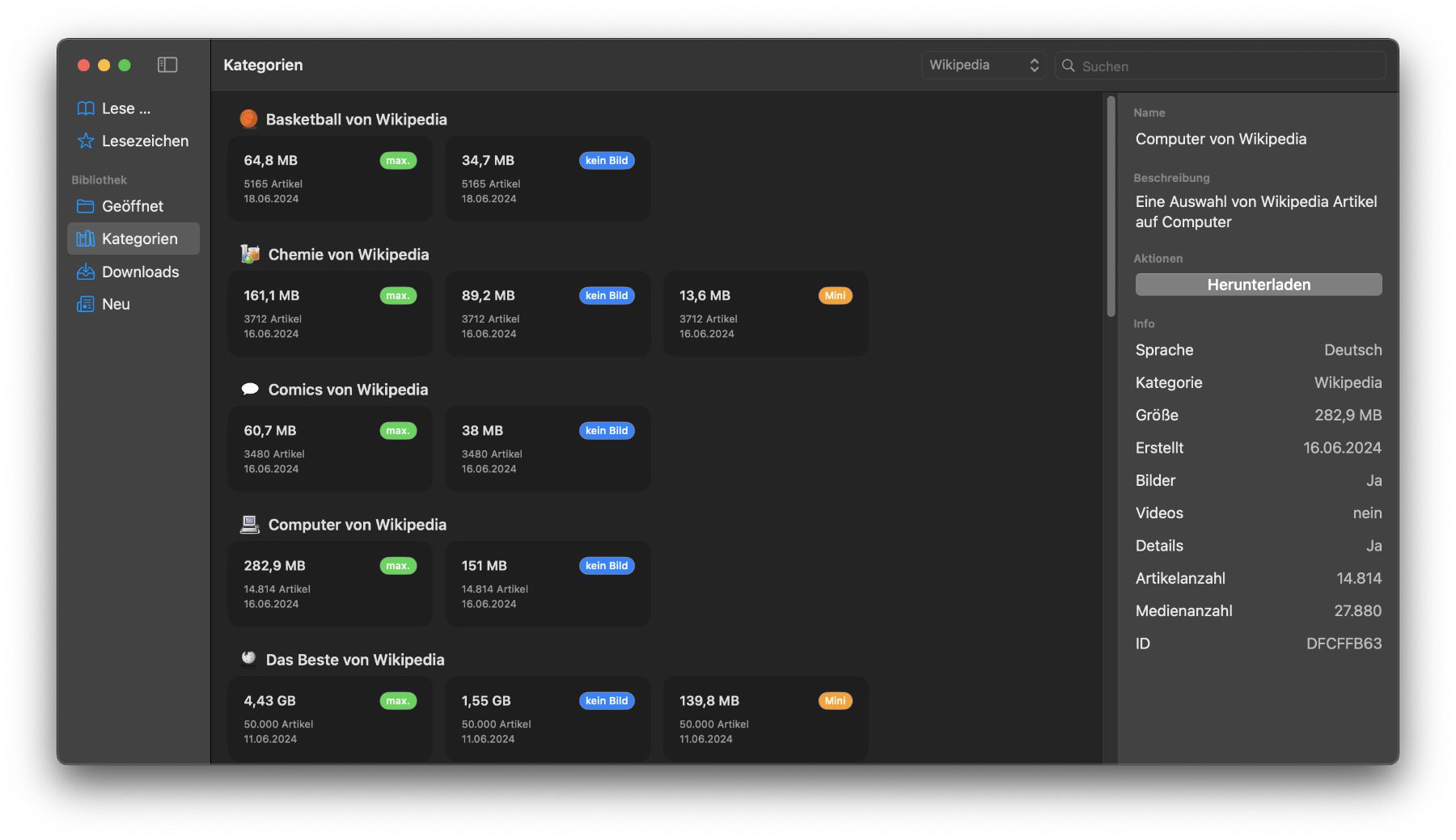Select Kategorien in the sidebar
This screenshot has width=1456, height=840.
coord(133,238)
